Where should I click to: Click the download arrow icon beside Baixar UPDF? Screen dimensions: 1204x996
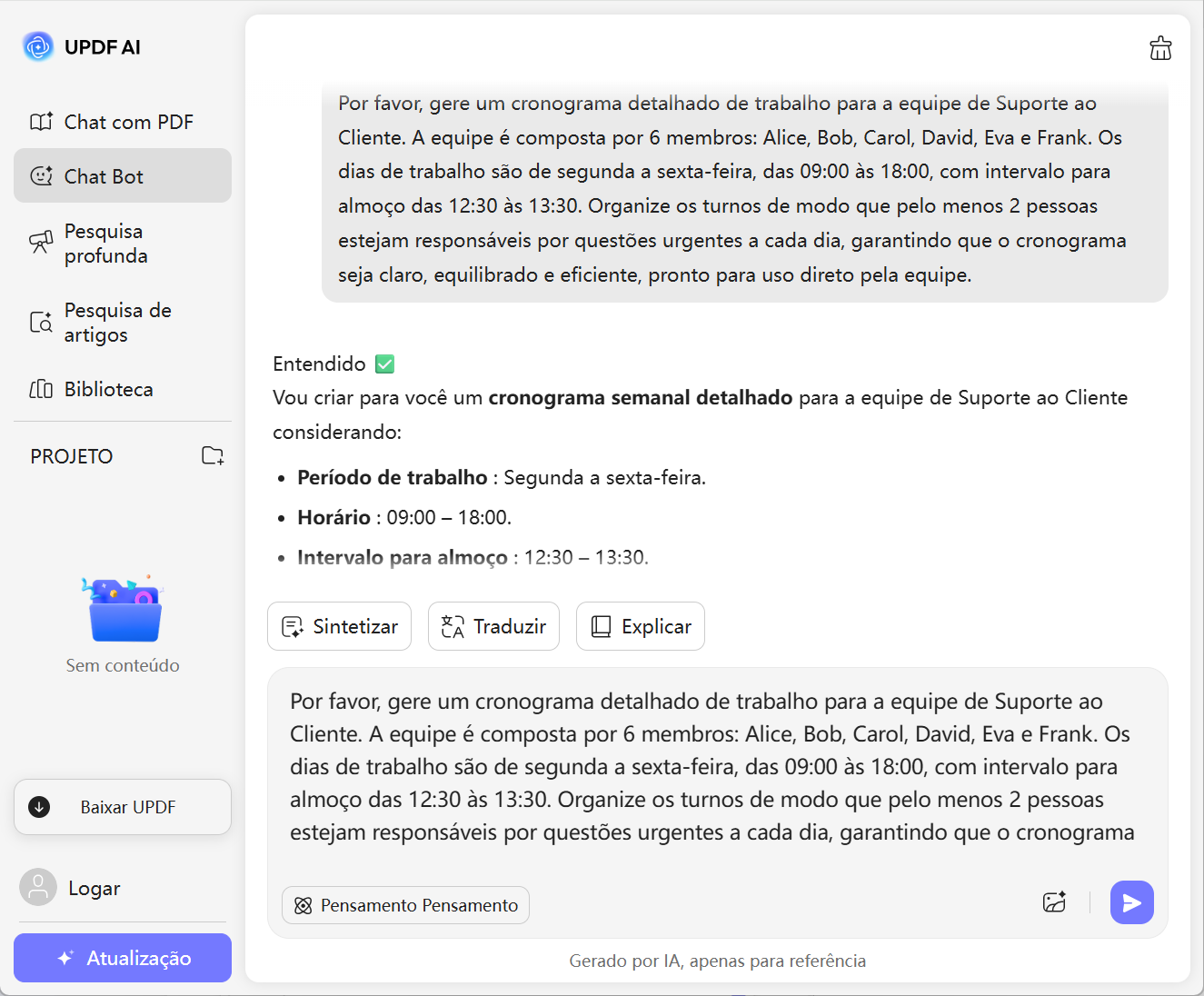tap(40, 807)
